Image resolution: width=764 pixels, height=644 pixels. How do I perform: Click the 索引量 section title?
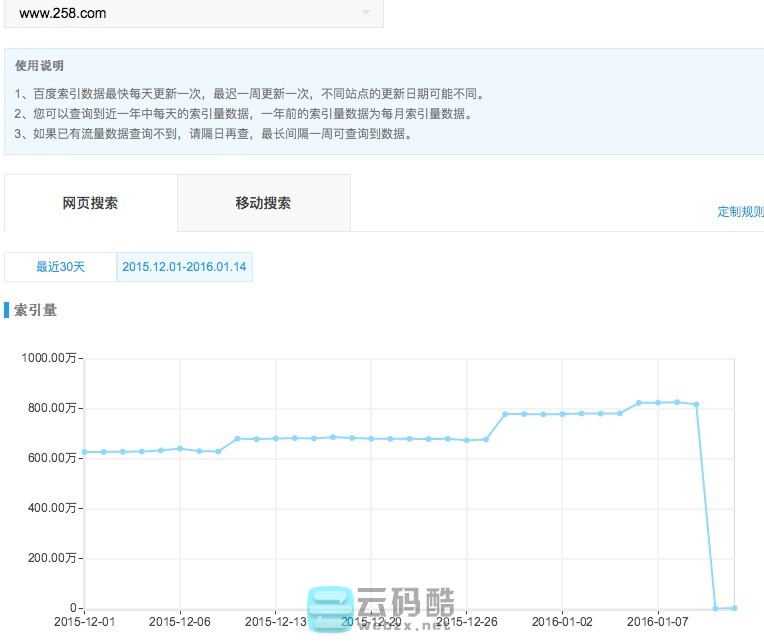coord(36,310)
